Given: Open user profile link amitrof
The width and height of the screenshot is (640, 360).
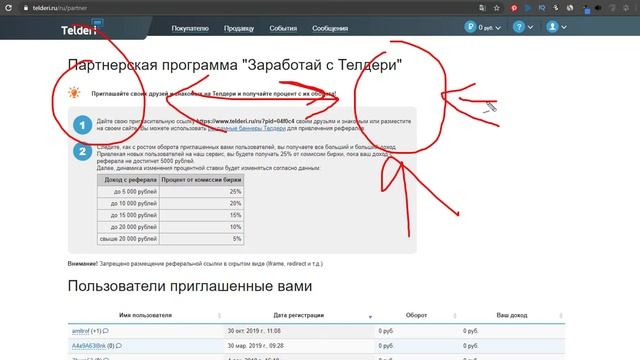Looking at the screenshot, I should click(80, 331).
